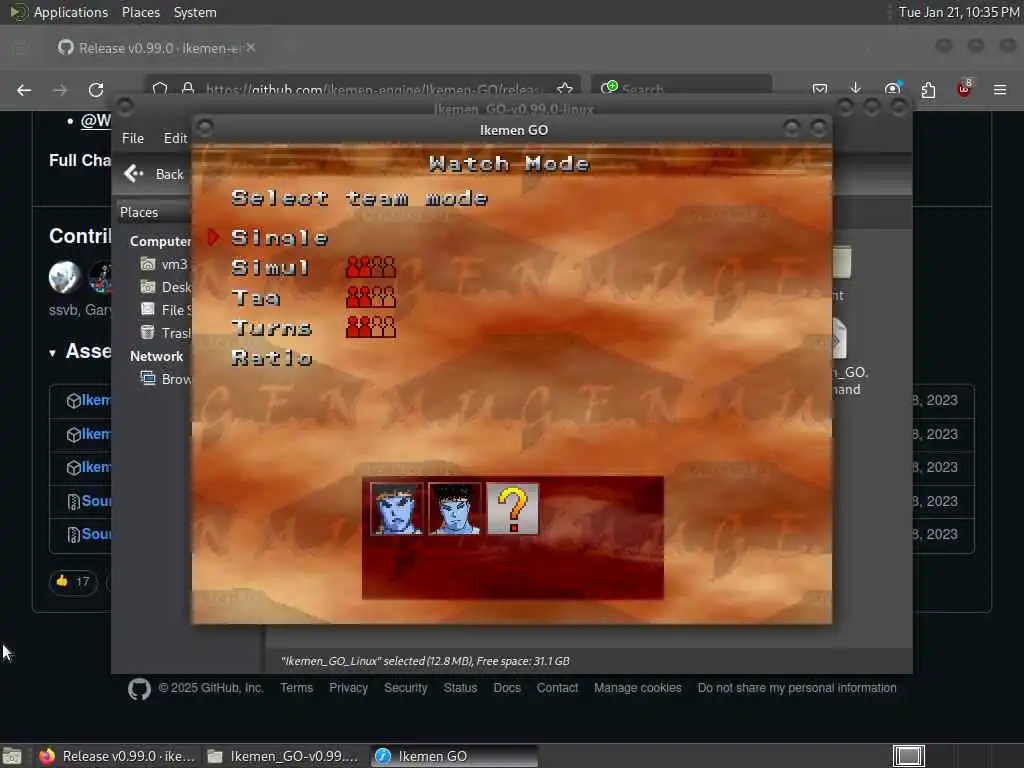Click Back in the file manager
This screenshot has height=768, width=1024.
tap(154, 174)
